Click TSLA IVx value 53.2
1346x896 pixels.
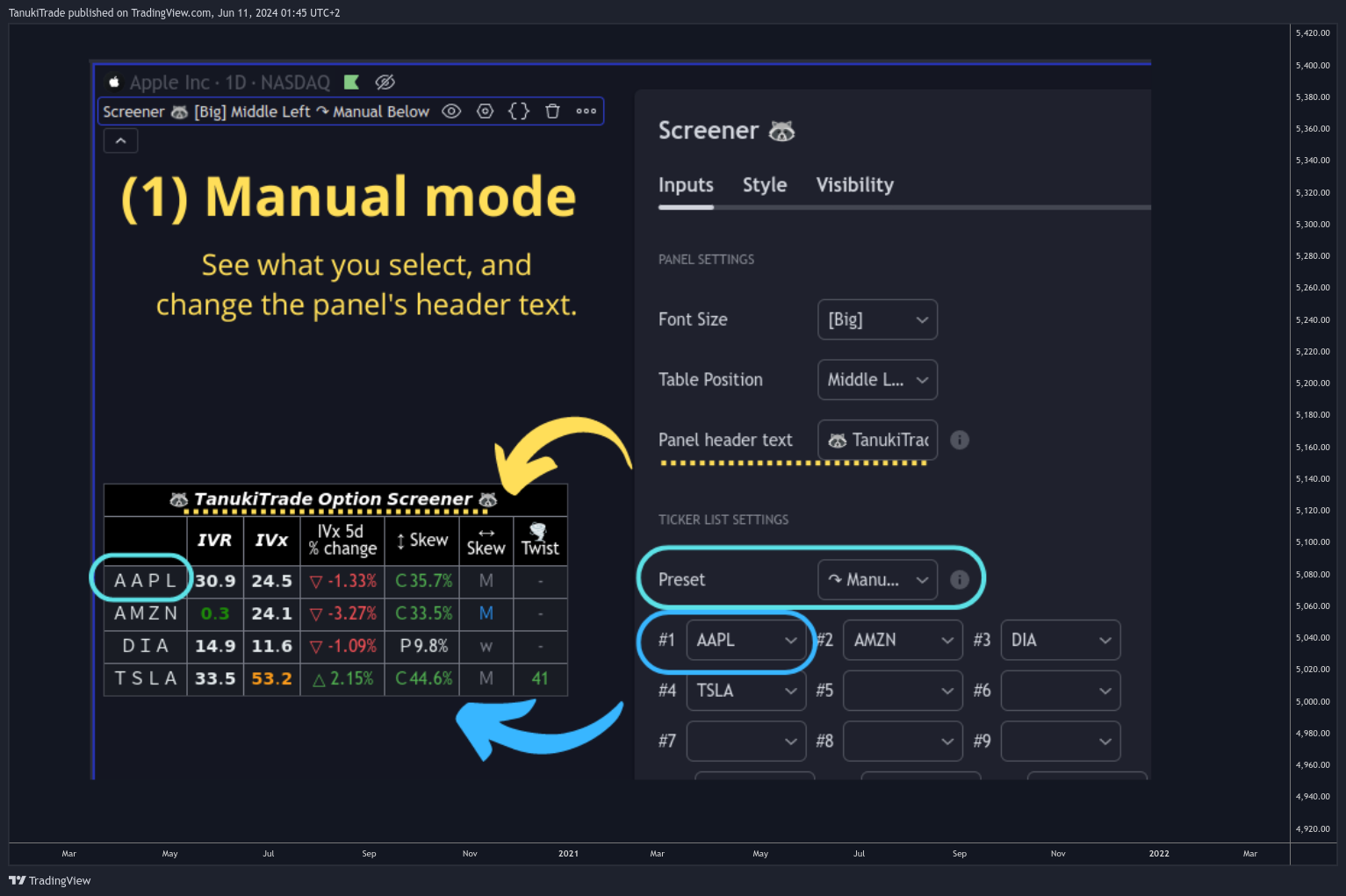[x=271, y=678]
